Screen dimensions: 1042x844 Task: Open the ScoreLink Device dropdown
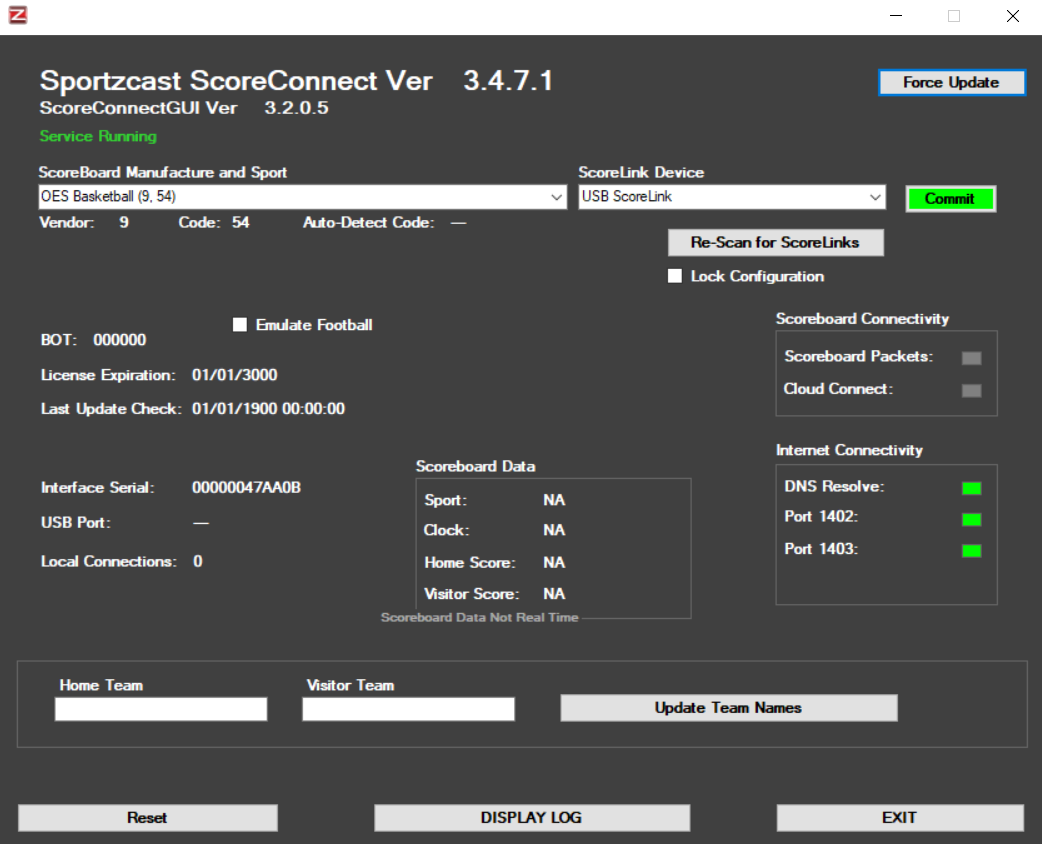[732, 197]
